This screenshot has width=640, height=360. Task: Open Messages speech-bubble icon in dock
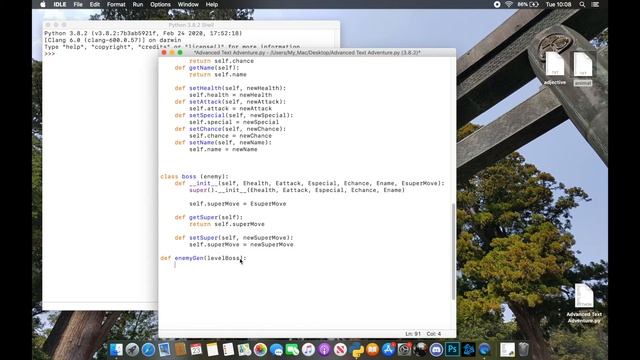(276, 349)
